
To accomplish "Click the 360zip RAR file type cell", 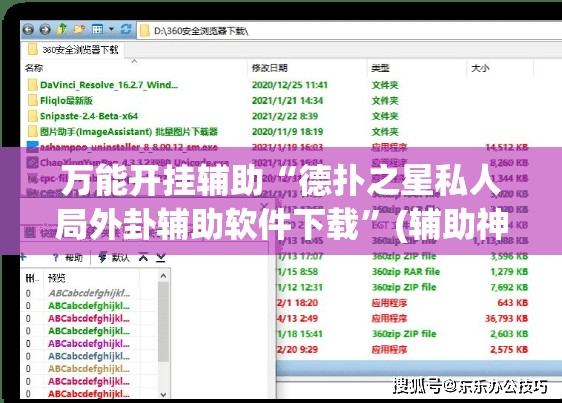I will pyautogui.click(x=406, y=271).
